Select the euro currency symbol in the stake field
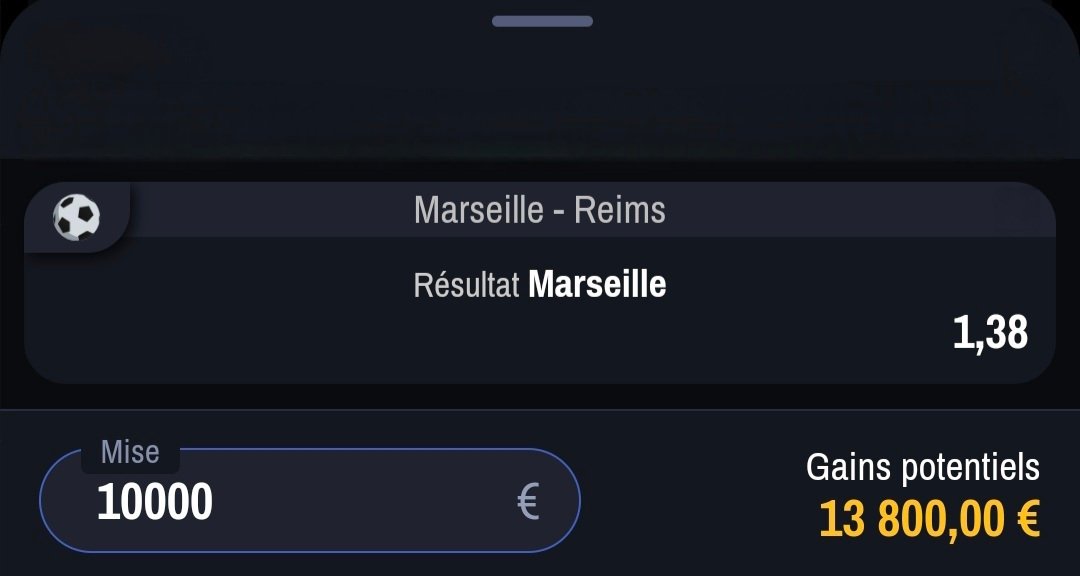 (x=528, y=502)
